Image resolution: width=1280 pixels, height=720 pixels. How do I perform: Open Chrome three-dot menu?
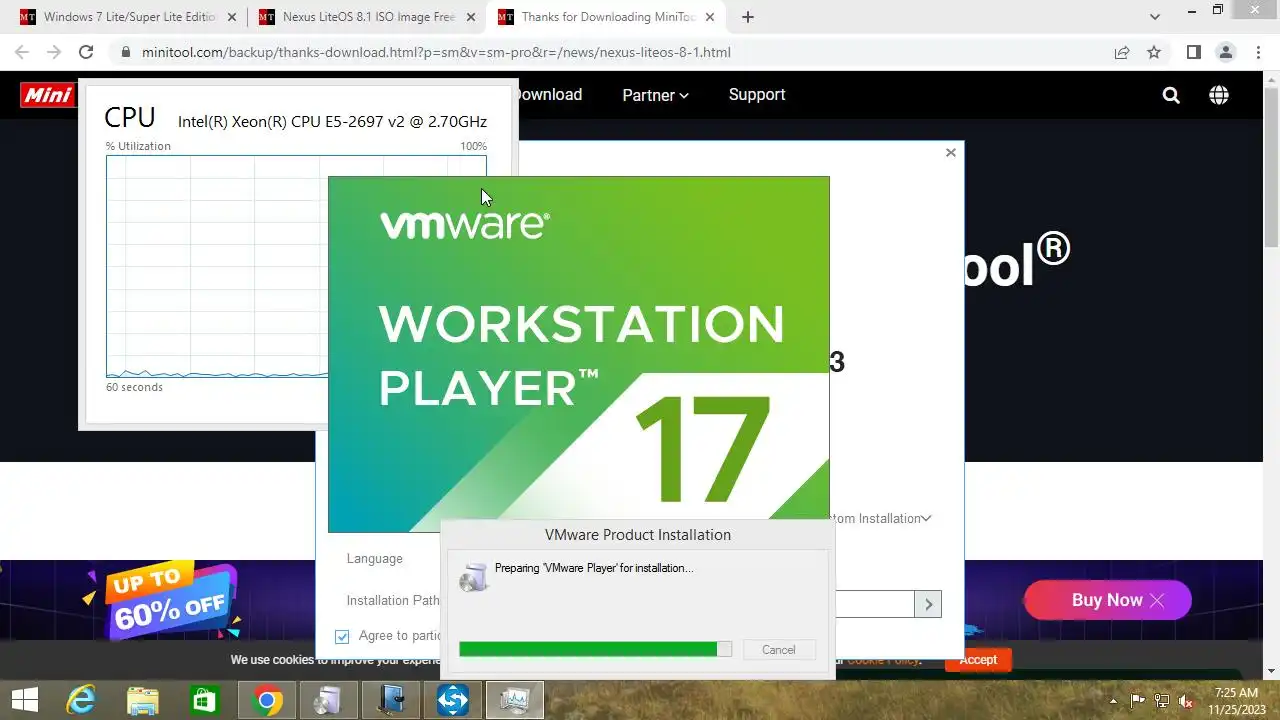click(1257, 52)
